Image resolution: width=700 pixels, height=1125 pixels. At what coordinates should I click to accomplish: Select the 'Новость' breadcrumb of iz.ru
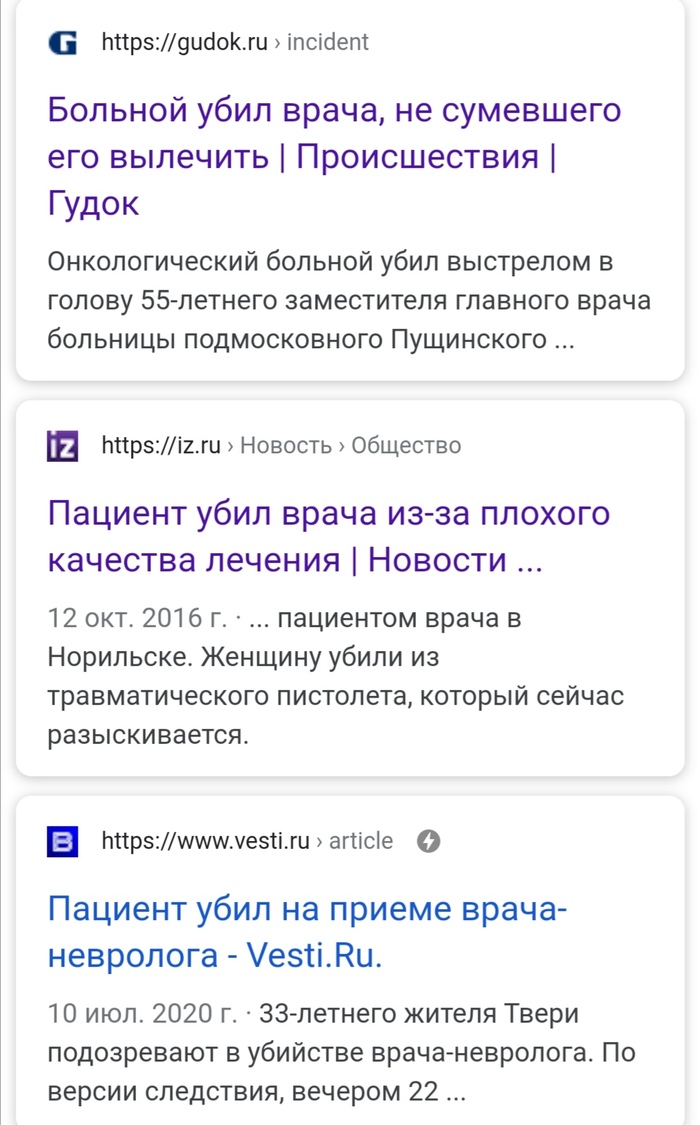[286, 446]
